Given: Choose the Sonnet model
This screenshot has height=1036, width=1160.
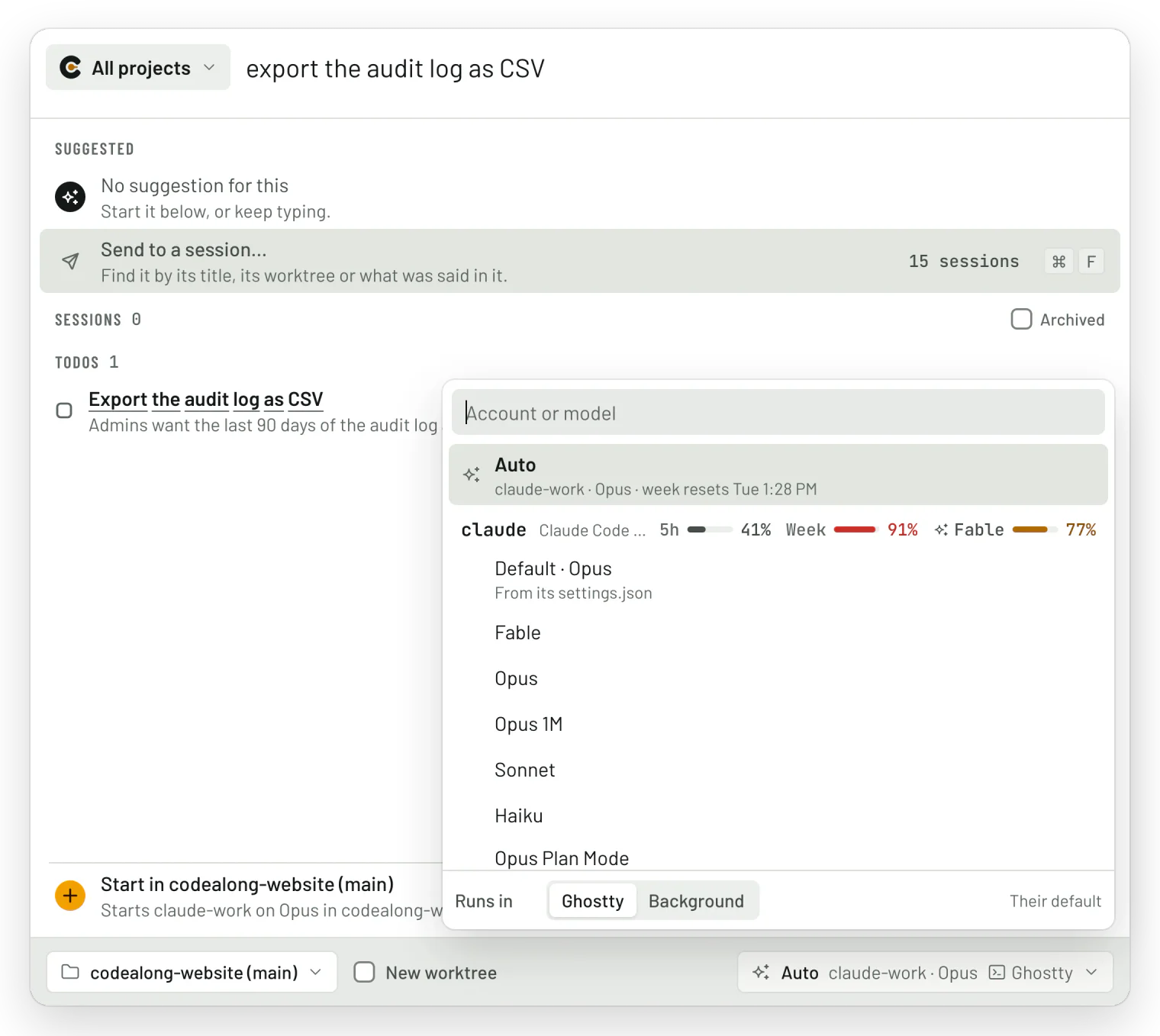Looking at the screenshot, I should click(778, 770).
